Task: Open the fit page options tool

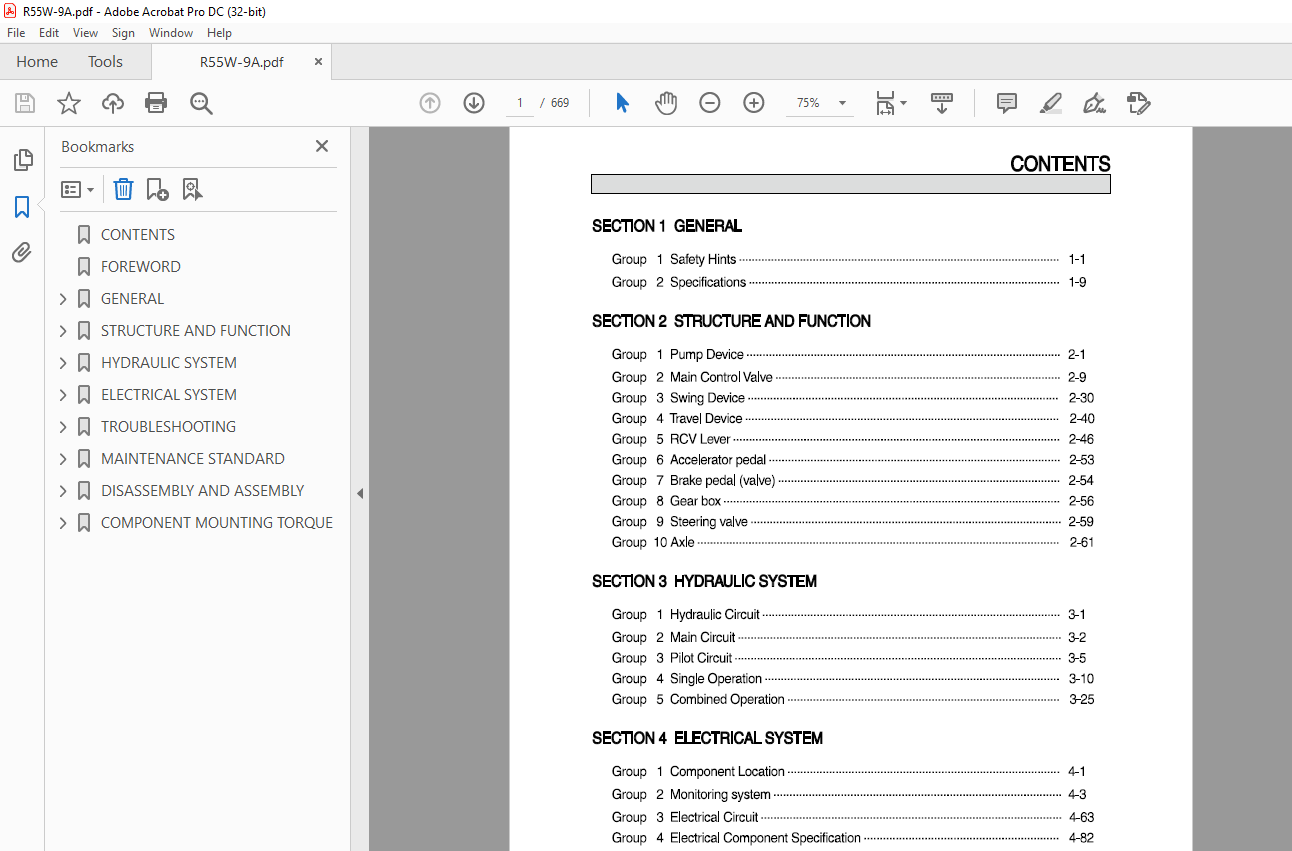Action: pos(890,103)
